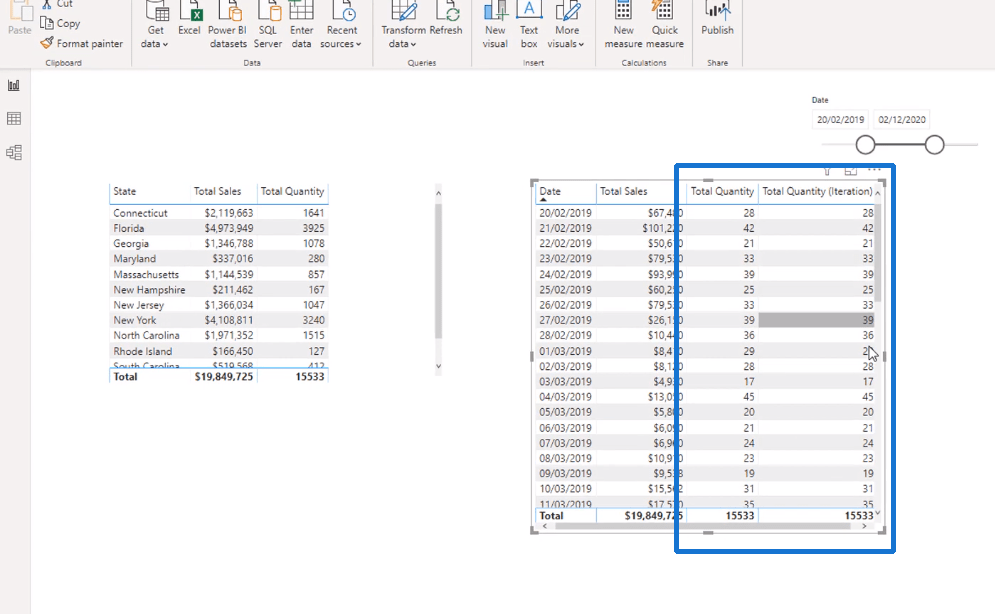Click the right handle of Date slider
Viewport: 995px width, 614px height.
coord(934,145)
